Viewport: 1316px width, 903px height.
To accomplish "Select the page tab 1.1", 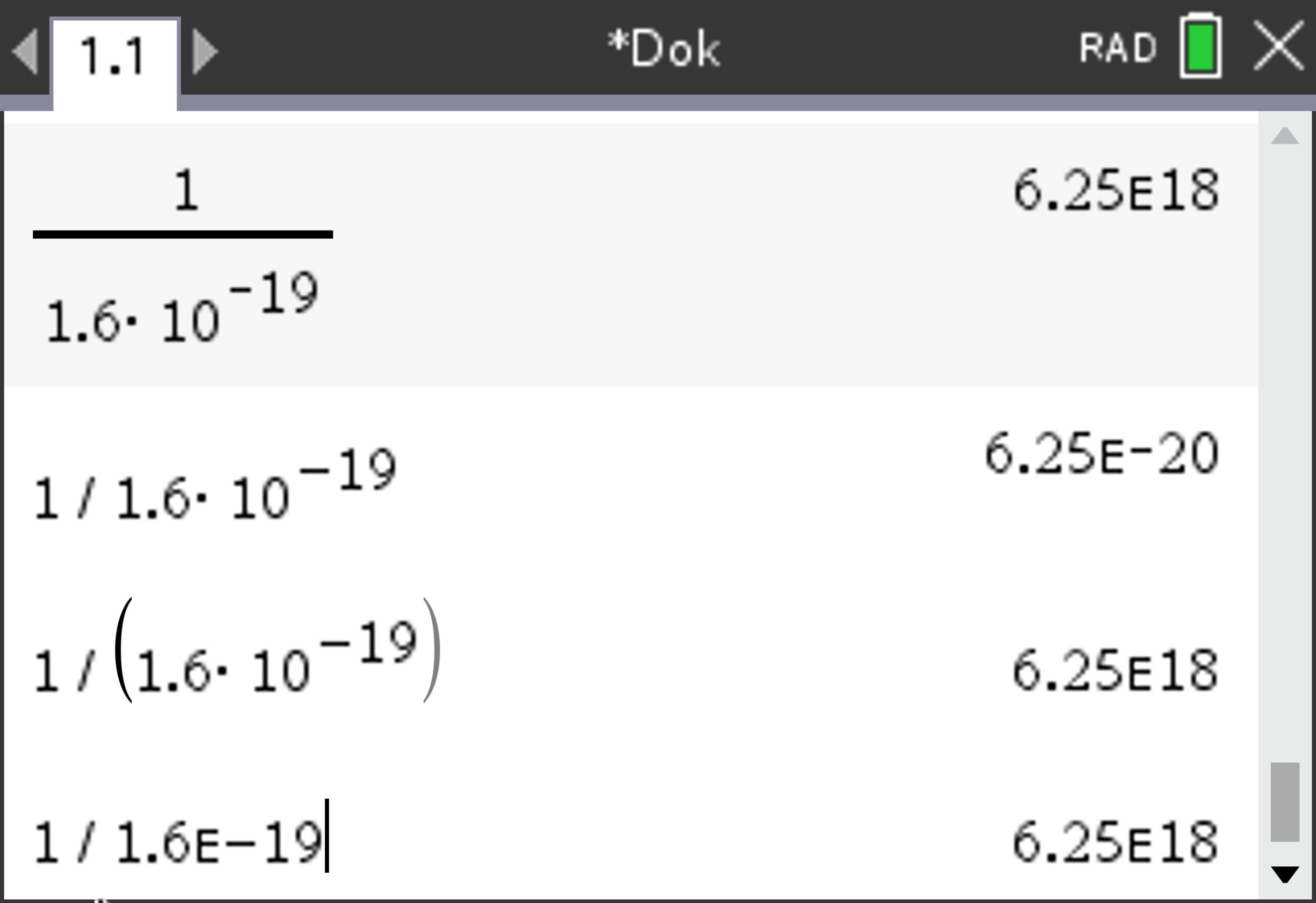I will (x=114, y=56).
